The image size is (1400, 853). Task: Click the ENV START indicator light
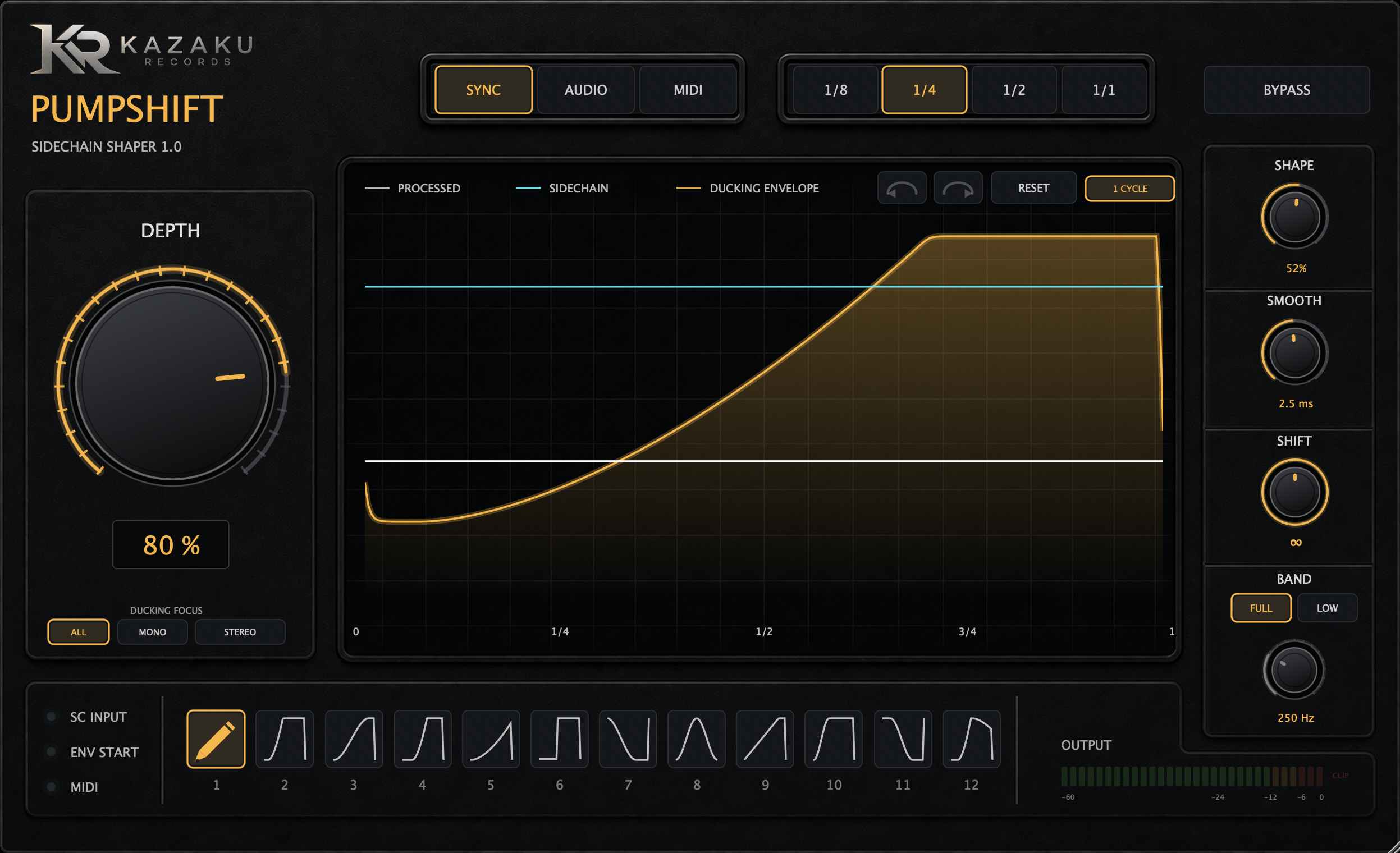(51, 752)
